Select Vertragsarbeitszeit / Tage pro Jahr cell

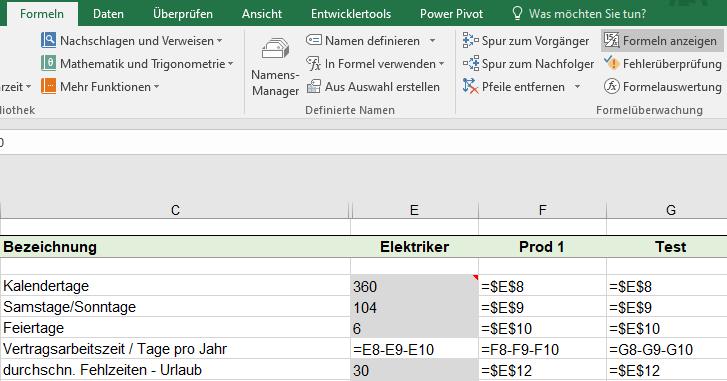pos(175,349)
